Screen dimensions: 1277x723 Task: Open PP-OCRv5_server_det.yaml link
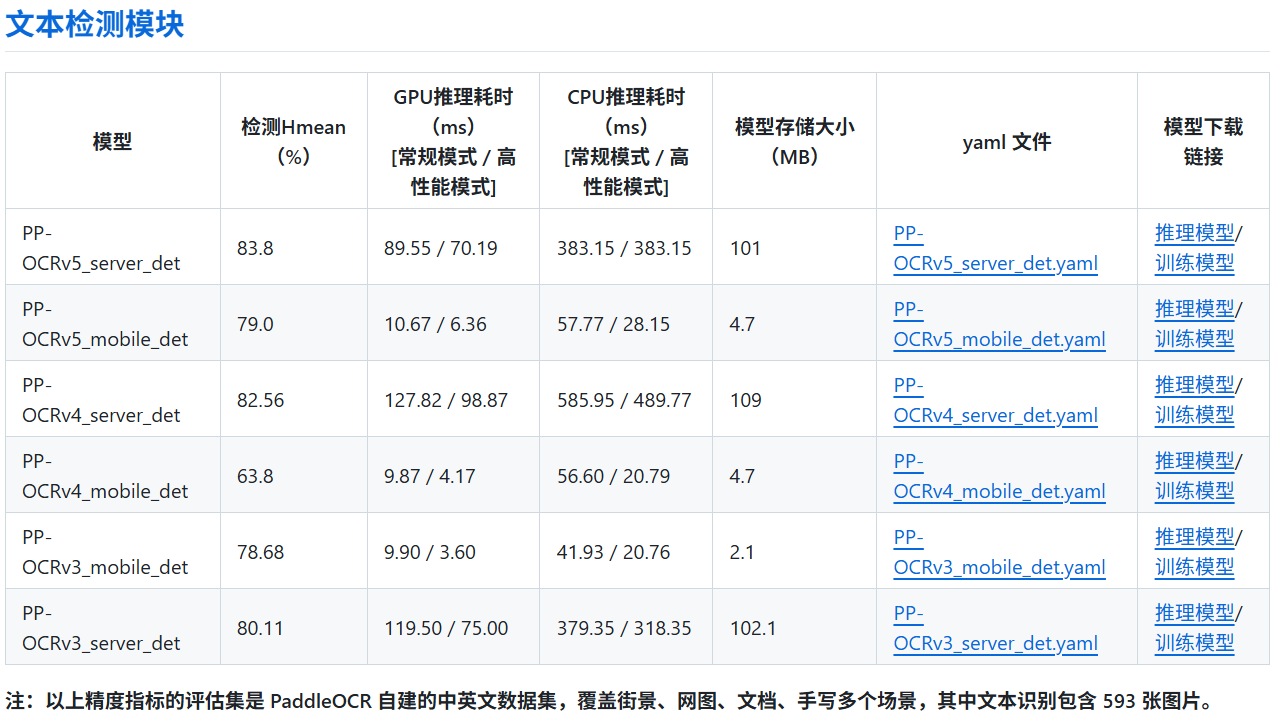(995, 248)
